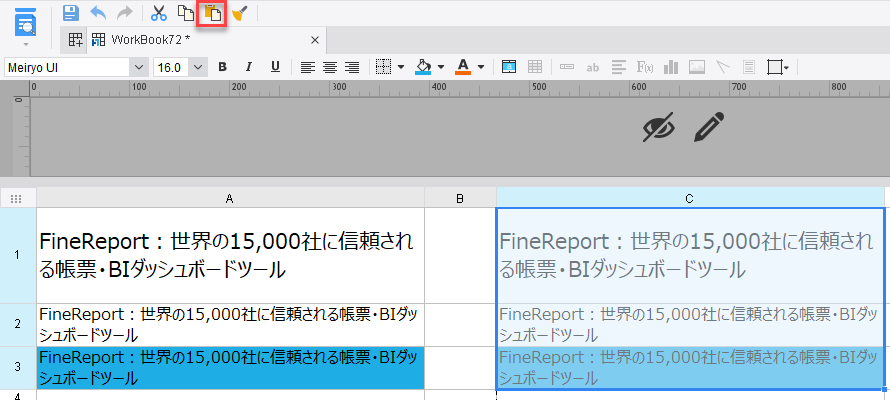The width and height of the screenshot is (890, 400).
Task: Select cell A2 FineReport text
Action: (230, 325)
